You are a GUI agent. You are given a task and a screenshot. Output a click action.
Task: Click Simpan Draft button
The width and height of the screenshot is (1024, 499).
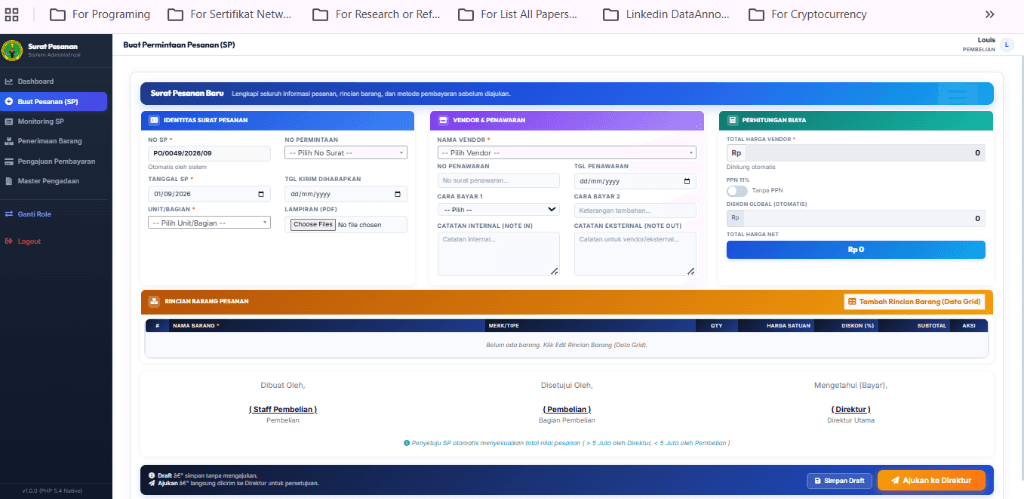839,481
